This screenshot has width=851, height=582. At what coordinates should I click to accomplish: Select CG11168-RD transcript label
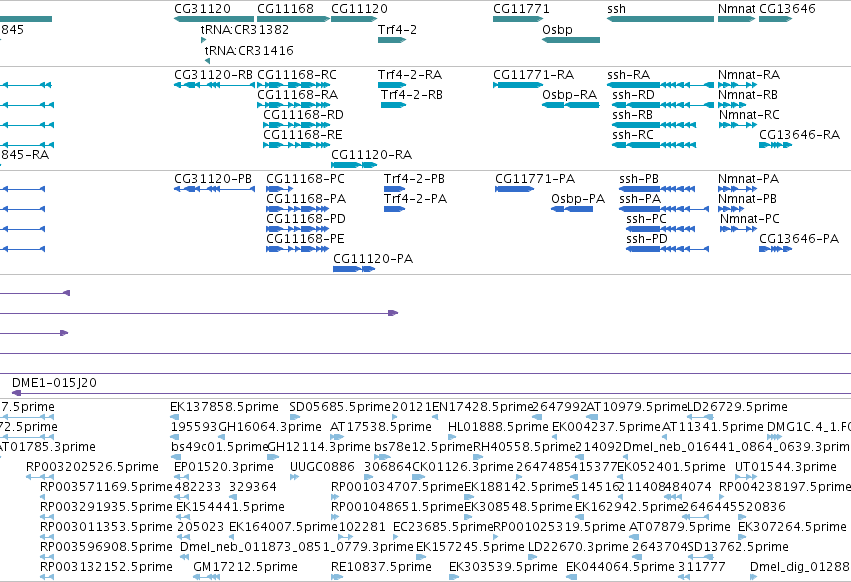tap(303, 115)
